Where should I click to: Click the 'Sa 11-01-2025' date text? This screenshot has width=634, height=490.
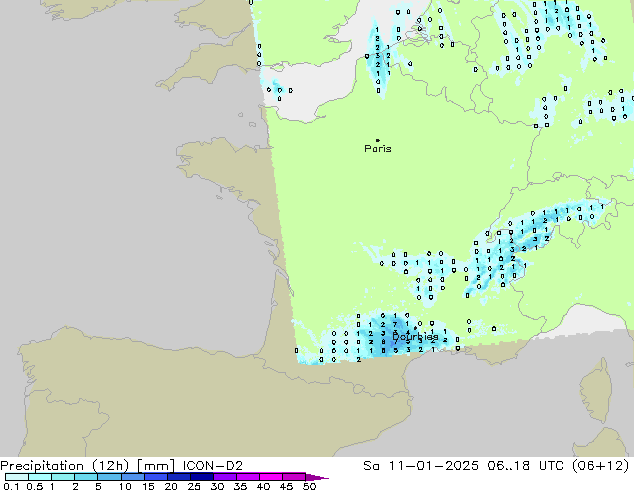[421, 466]
